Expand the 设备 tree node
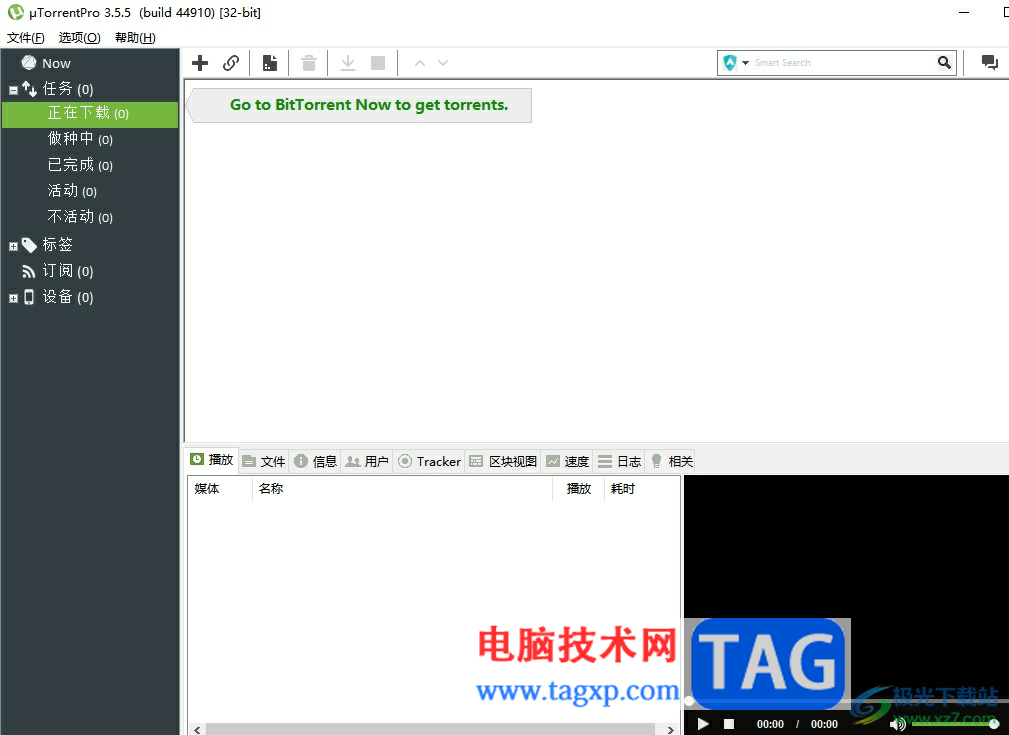The height and width of the screenshot is (735, 1009). point(13,298)
